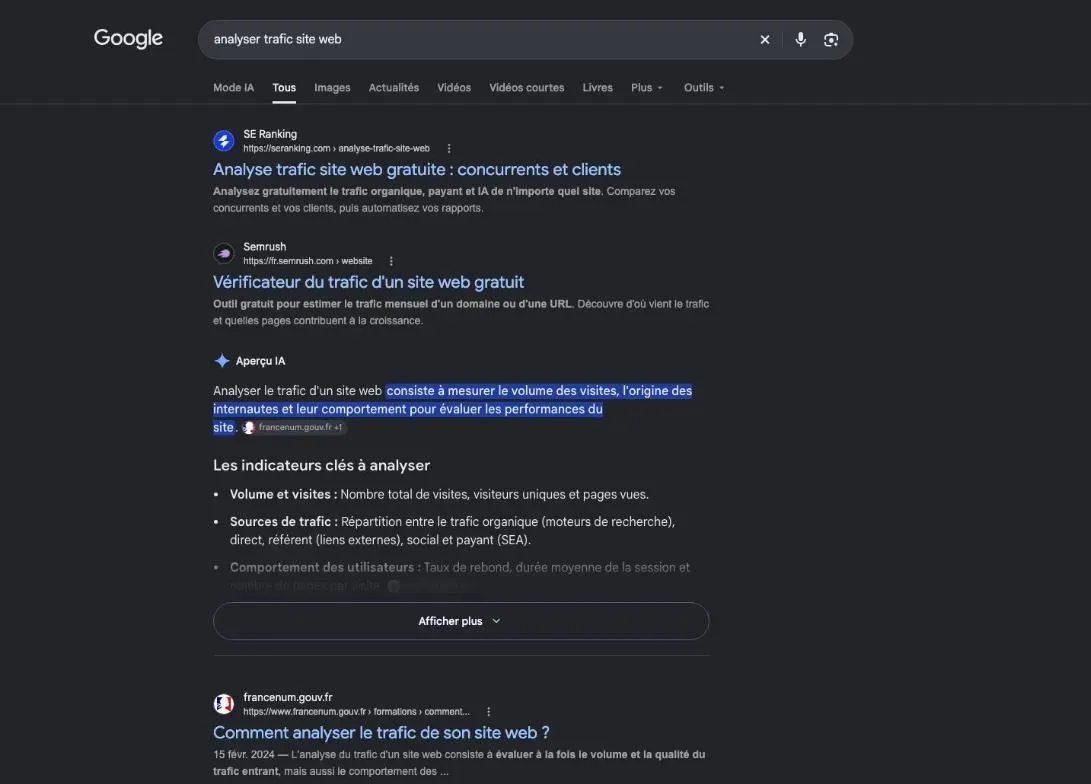Clear the search query with the X icon
Image resolution: width=1091 pixels, height=784 pixels.
click(765, 40)
